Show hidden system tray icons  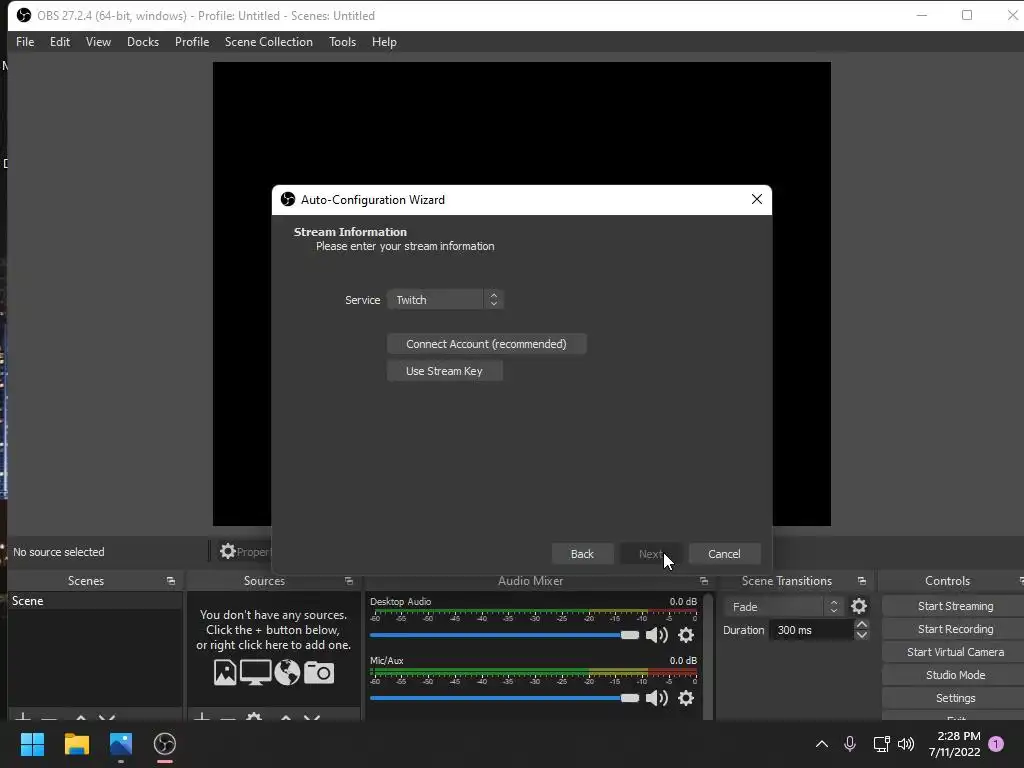[822, 744]
